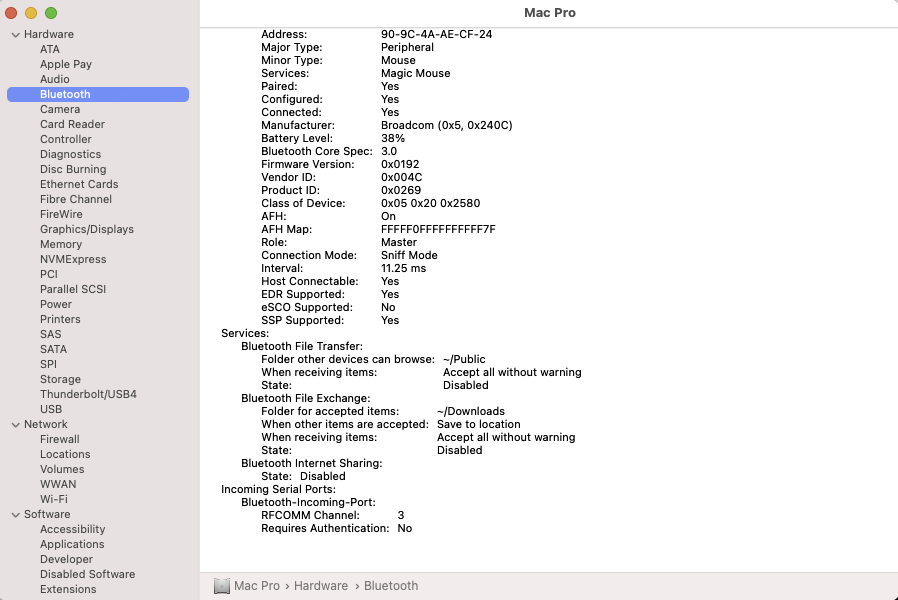Click the Hardware category label
Screen dimensions: 898x600
click(x=49, y=34)
